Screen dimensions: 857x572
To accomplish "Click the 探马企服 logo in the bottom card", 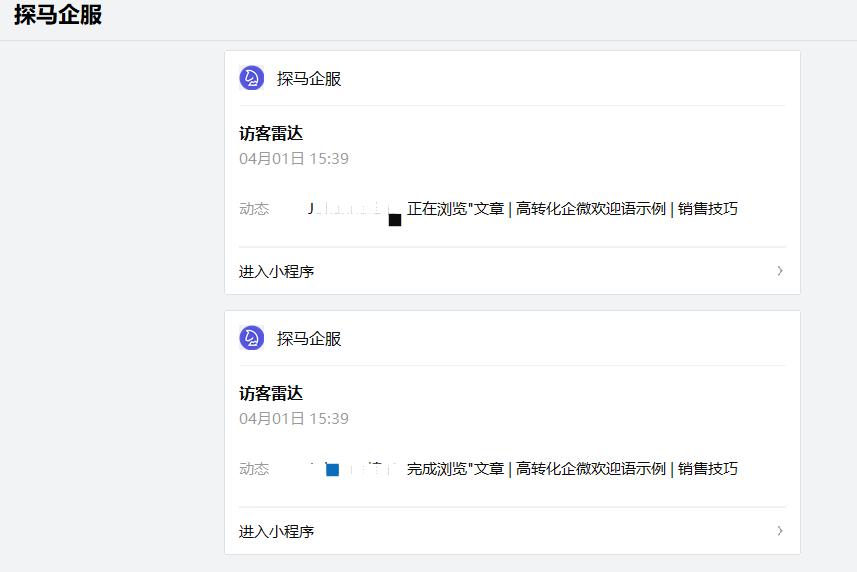I will pos(251,338).
